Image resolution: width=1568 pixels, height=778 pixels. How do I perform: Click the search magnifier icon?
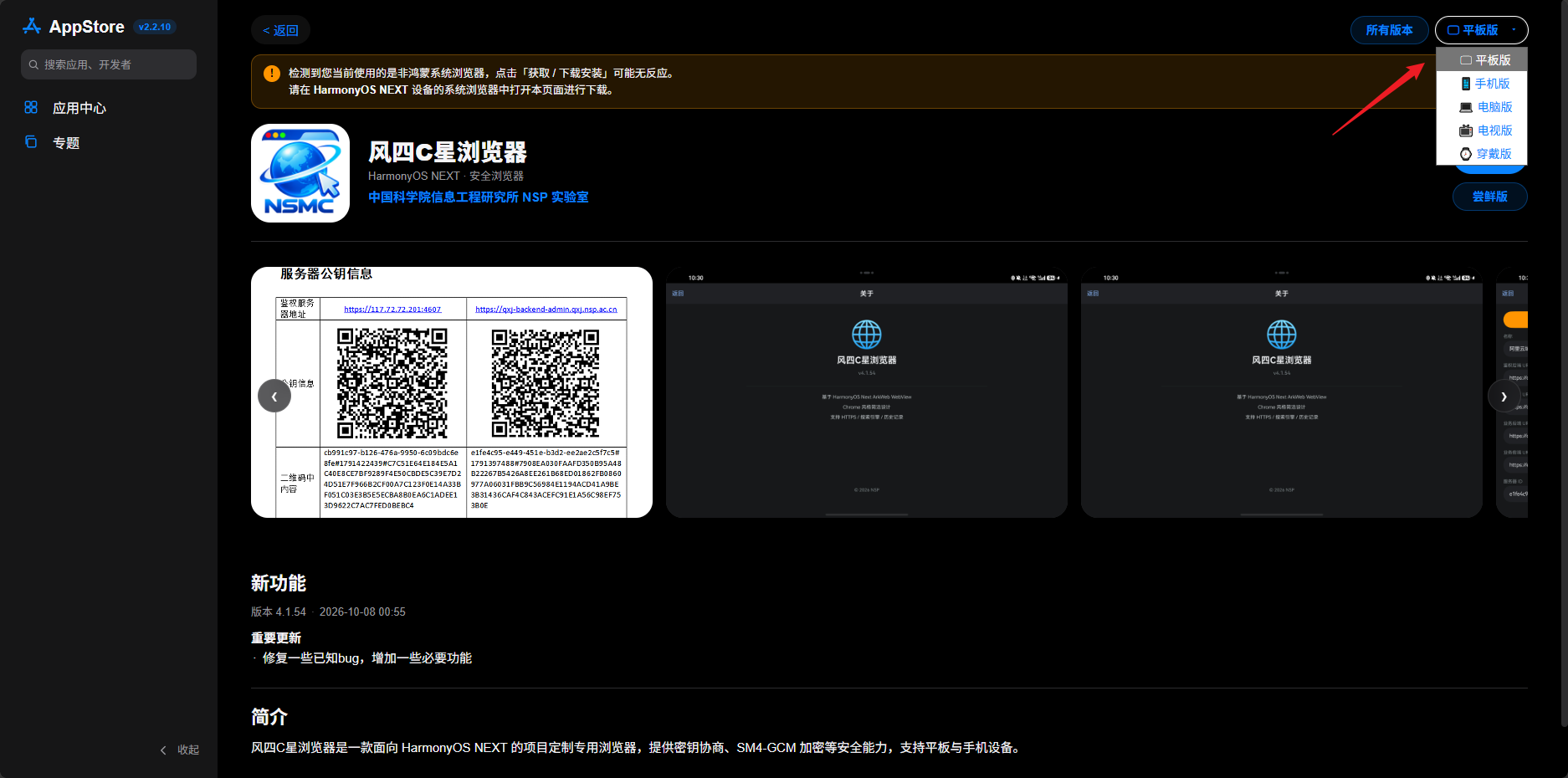click(33, 64)
